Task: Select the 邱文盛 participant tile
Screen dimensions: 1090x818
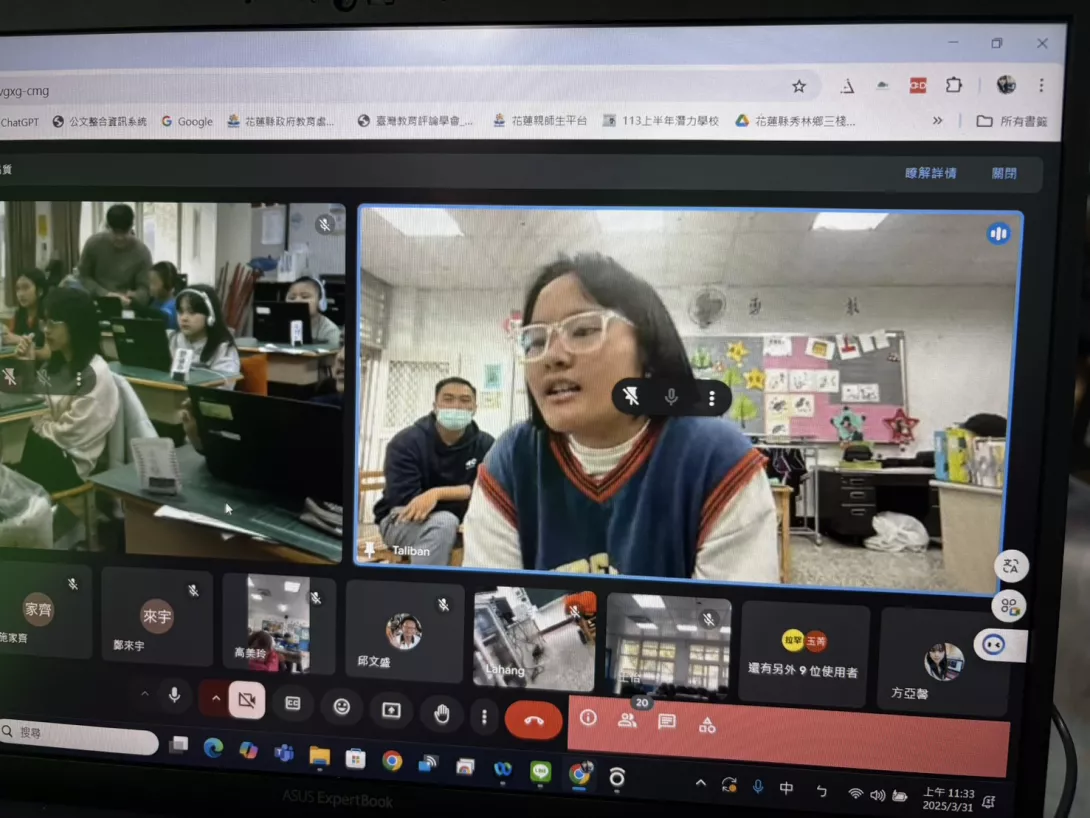Action: (404, 631)
